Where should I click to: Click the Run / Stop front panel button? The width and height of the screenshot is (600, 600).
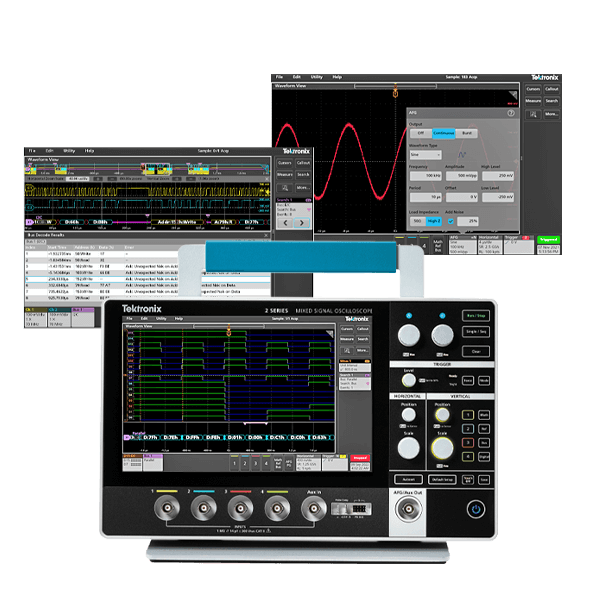point(475,314)
